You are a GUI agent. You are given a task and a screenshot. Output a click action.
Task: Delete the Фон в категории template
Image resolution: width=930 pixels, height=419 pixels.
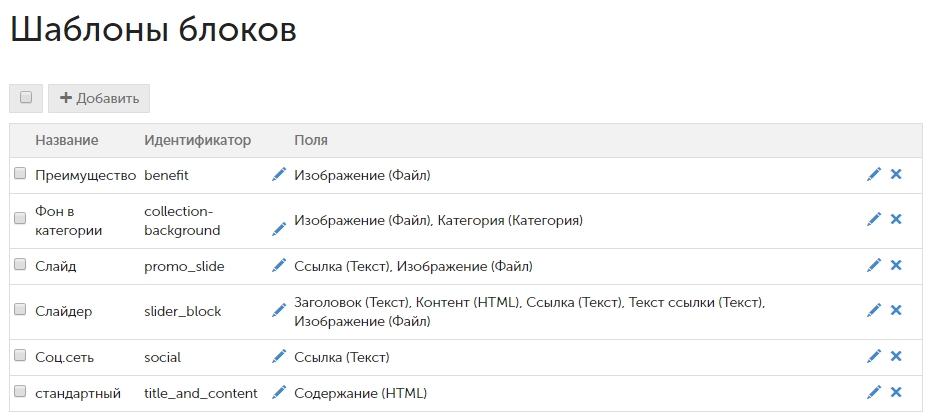(x=896, y=220)
